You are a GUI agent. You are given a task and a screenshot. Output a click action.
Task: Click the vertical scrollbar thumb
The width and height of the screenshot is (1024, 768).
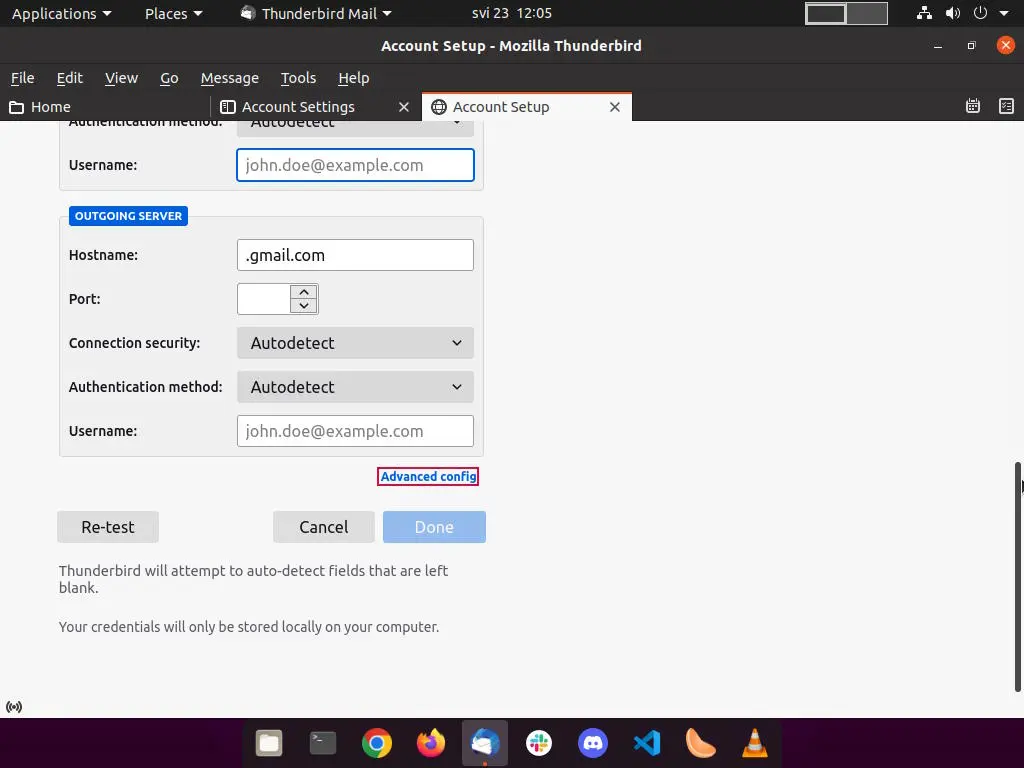(x=1017, y=576)
